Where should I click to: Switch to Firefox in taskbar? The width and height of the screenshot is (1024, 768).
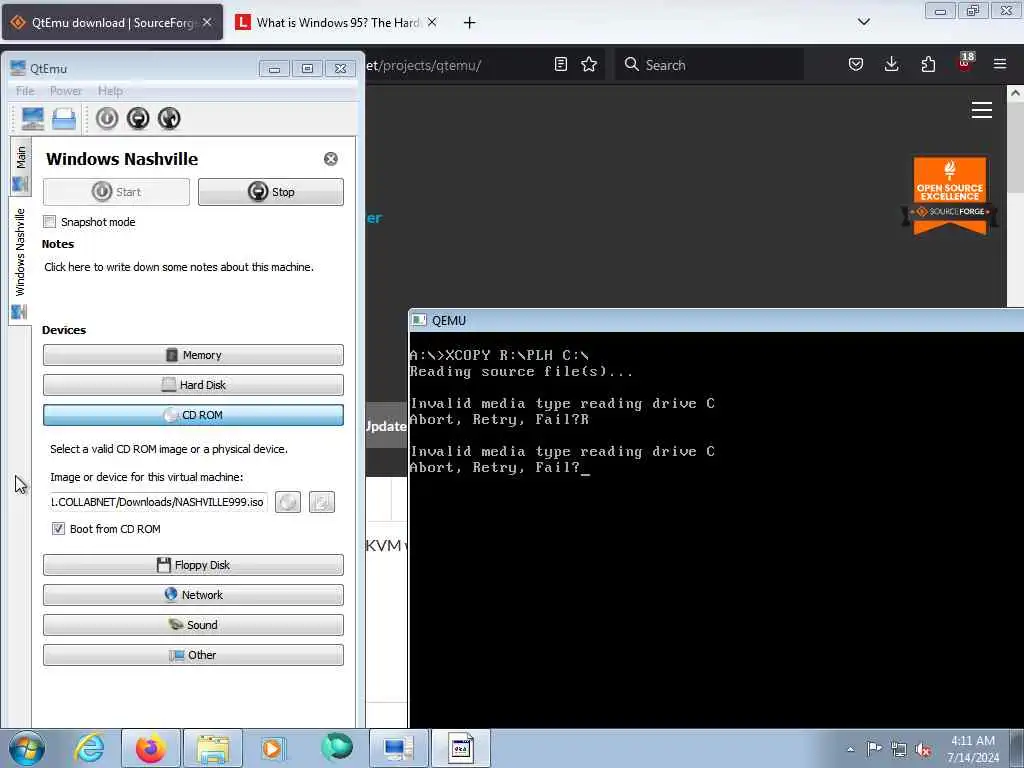(151, 748)
